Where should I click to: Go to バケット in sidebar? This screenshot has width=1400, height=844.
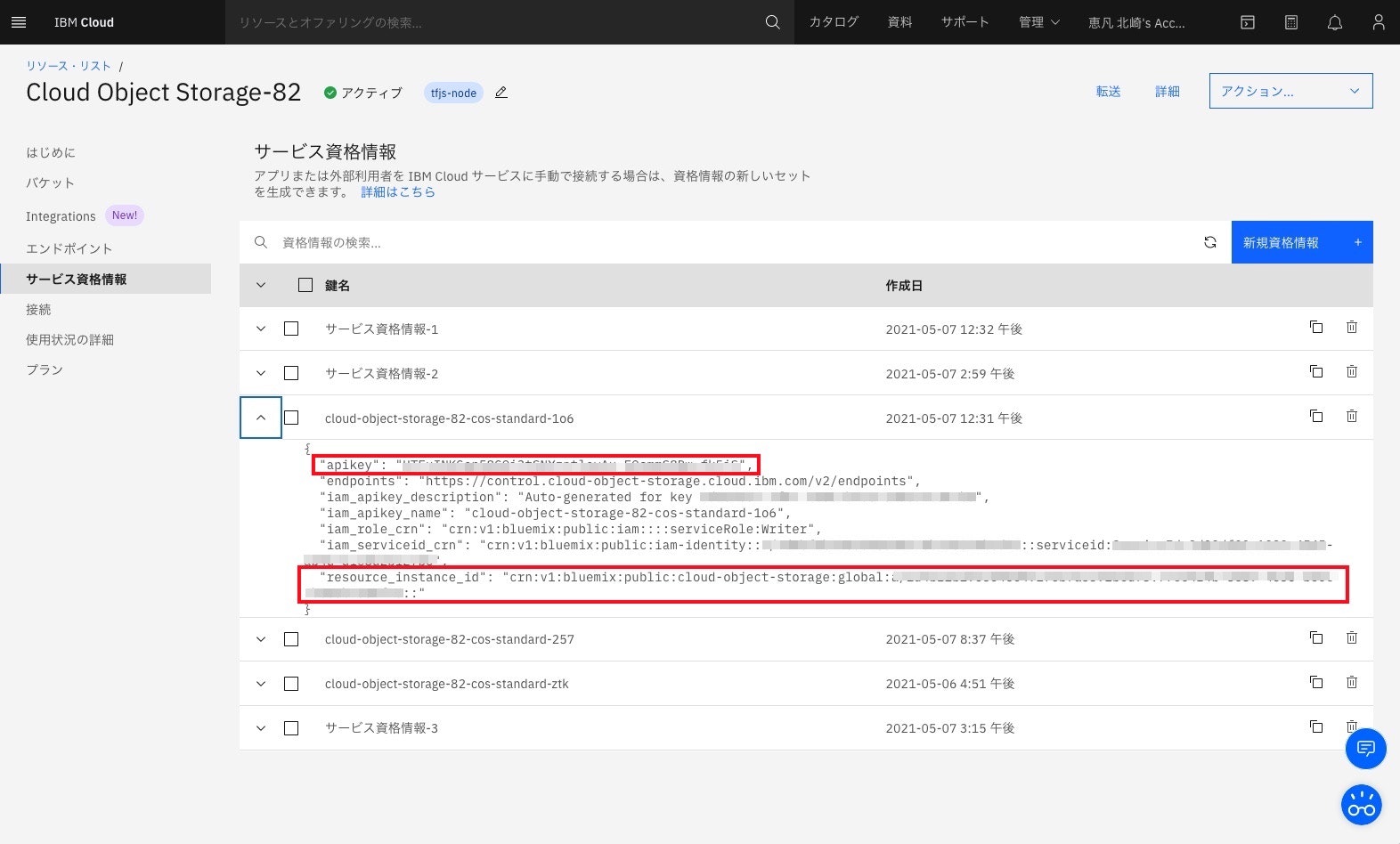(x=51, y=183)
